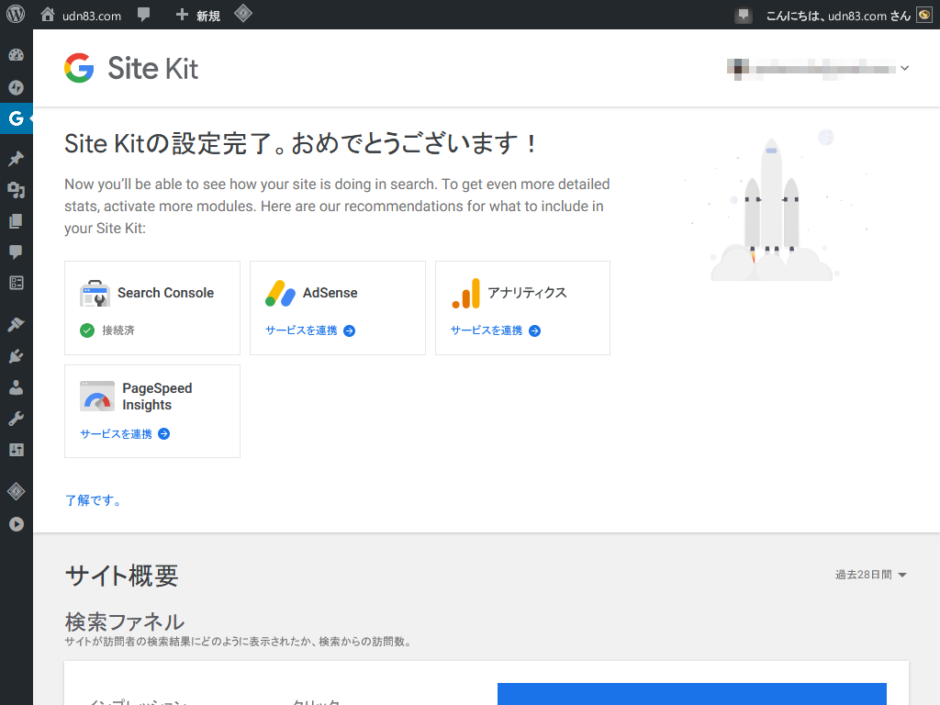Click the 検索ファネル heading

tap(125, 622)
